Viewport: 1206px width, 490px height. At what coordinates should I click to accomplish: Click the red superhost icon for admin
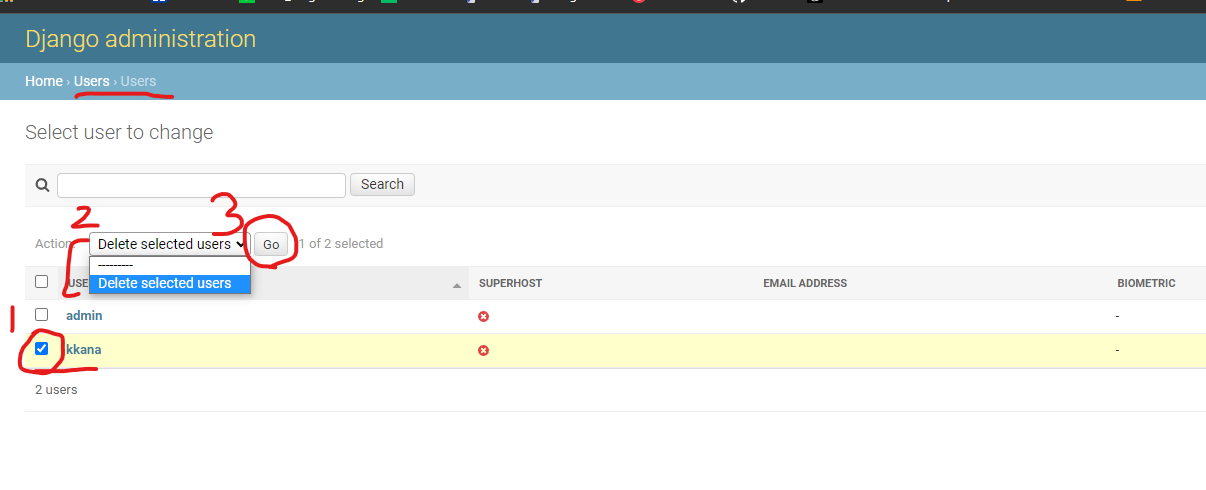484,316
